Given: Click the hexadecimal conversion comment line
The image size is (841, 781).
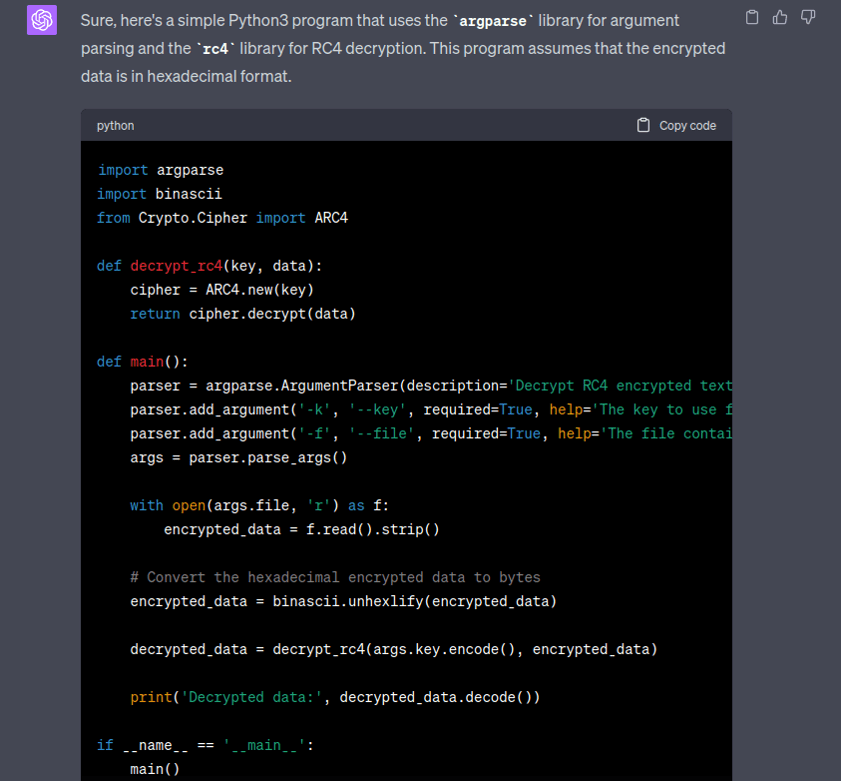Looking at the screenshot, I should [335, 577].
